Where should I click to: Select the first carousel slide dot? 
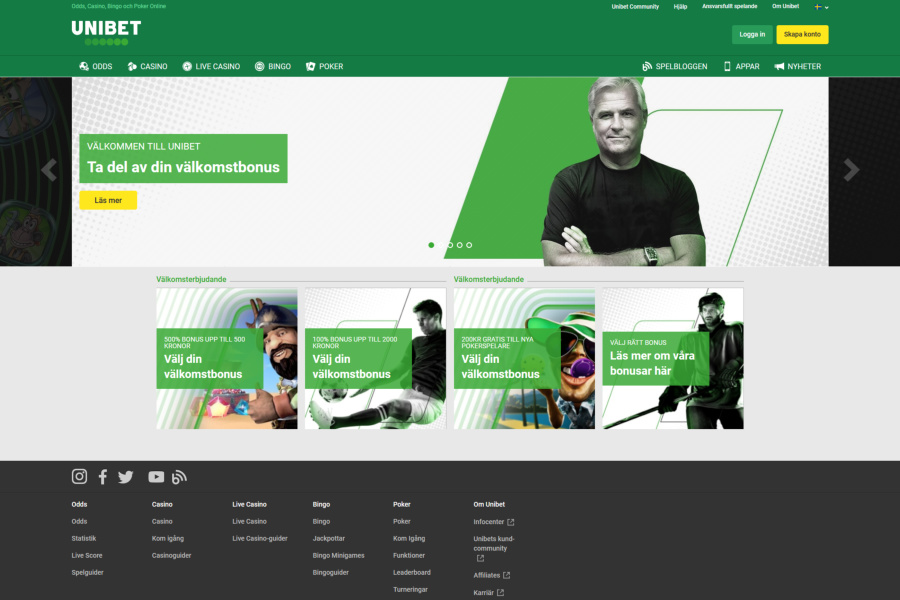[x=431, y=245]
